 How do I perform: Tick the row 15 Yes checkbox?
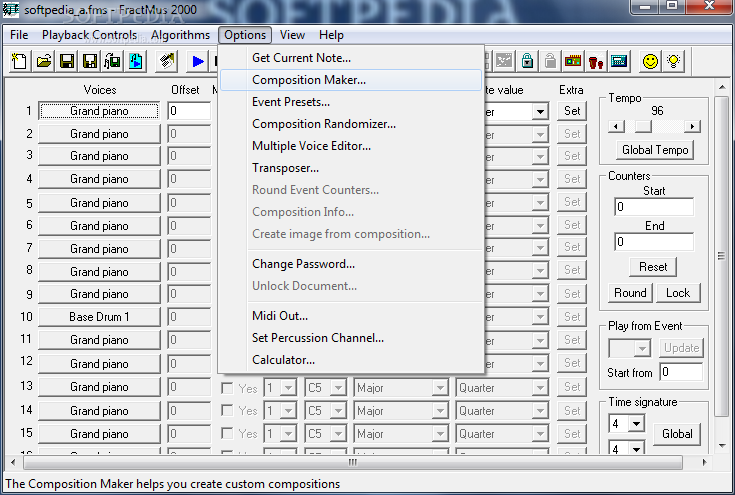(227, 433)
